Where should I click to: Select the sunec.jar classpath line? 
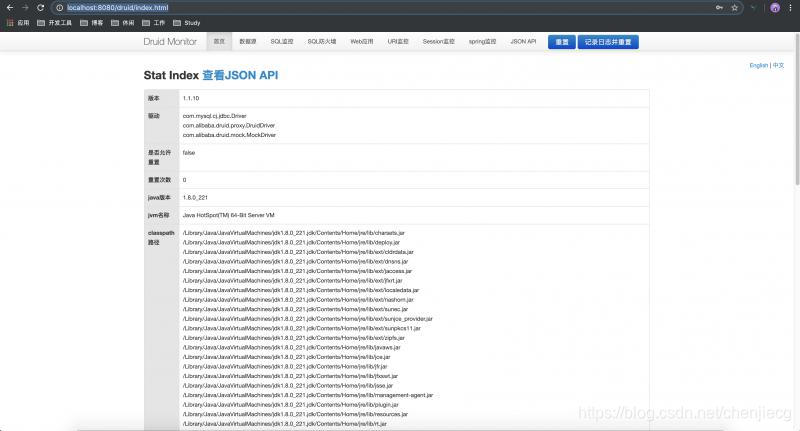pyautogui.click(x=295, y=309)
